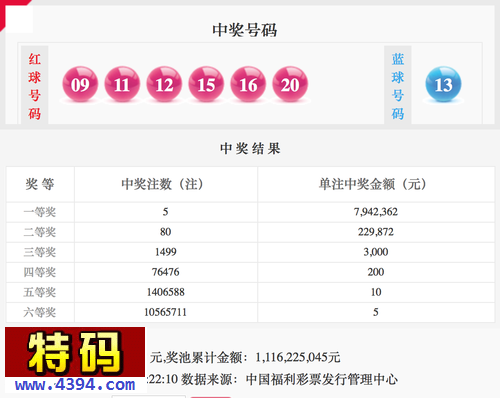The width and height of the screenshot is (500, 398).
Task: Click the second prize amount 229,872
Action: click(376, 232)
